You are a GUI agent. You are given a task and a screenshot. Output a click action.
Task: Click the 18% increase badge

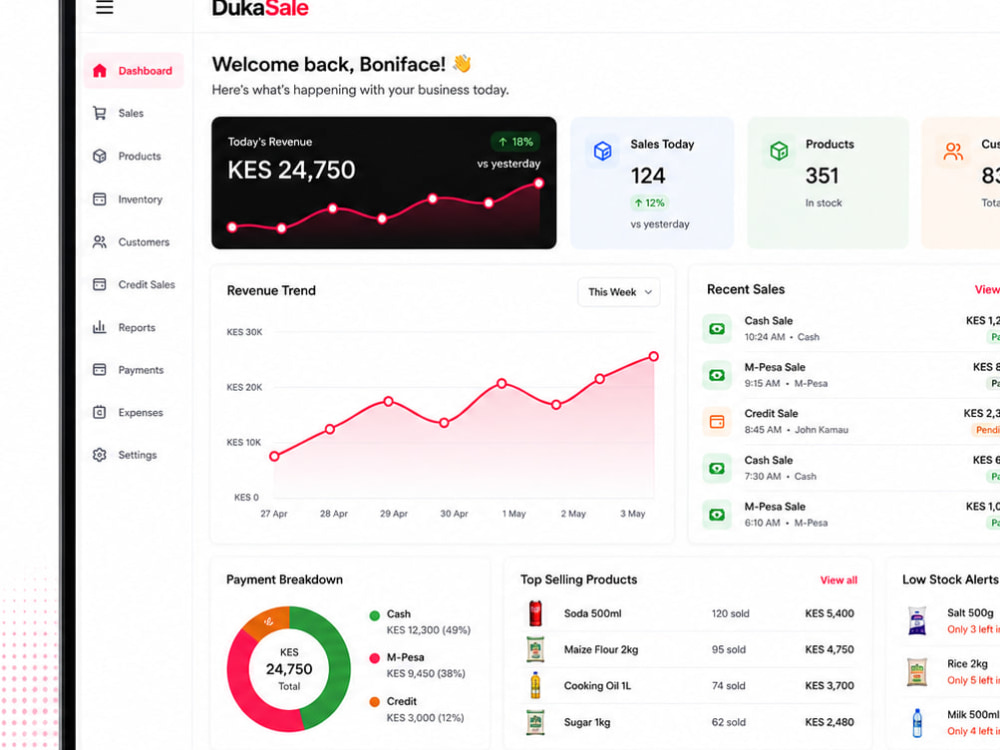[515, 142]
